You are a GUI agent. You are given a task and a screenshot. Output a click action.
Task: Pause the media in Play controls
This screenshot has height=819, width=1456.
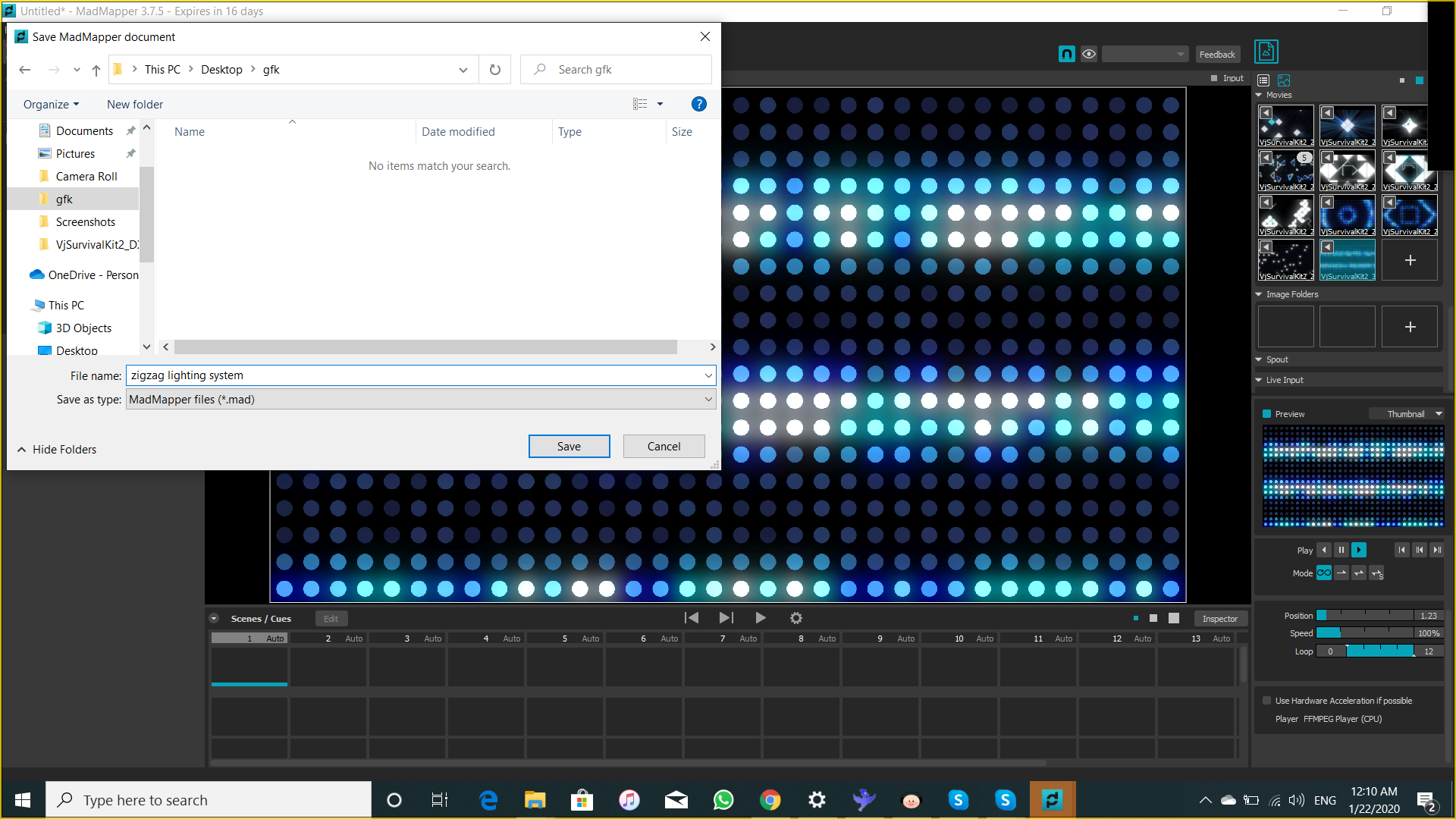pos(1341,551)
